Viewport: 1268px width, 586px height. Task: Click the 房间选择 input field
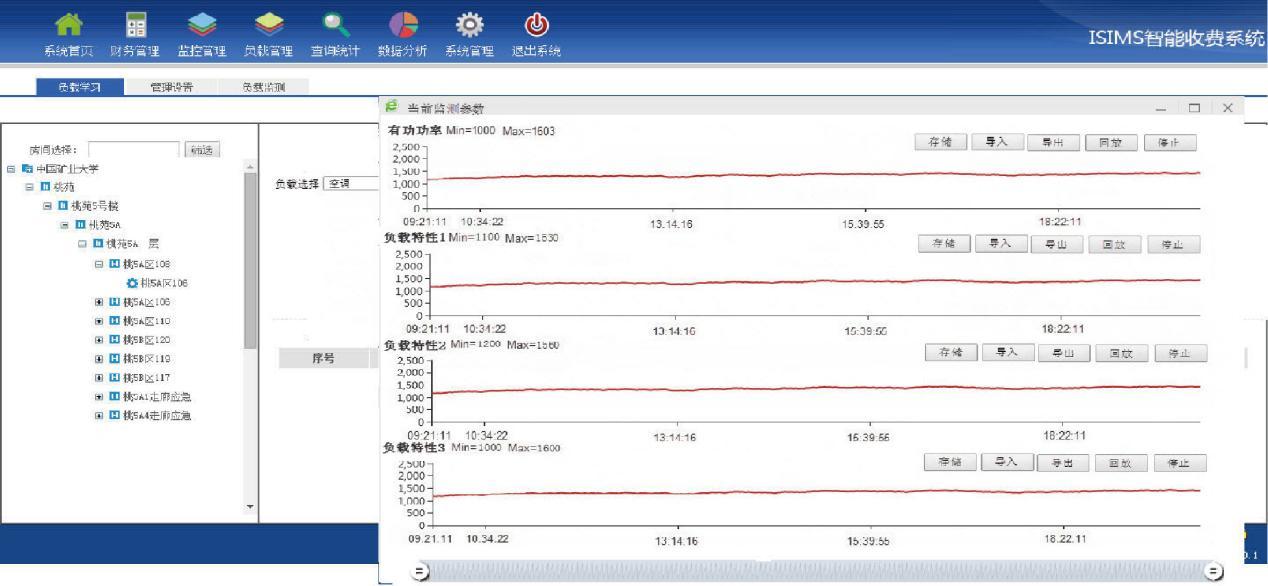click(134, 150)
